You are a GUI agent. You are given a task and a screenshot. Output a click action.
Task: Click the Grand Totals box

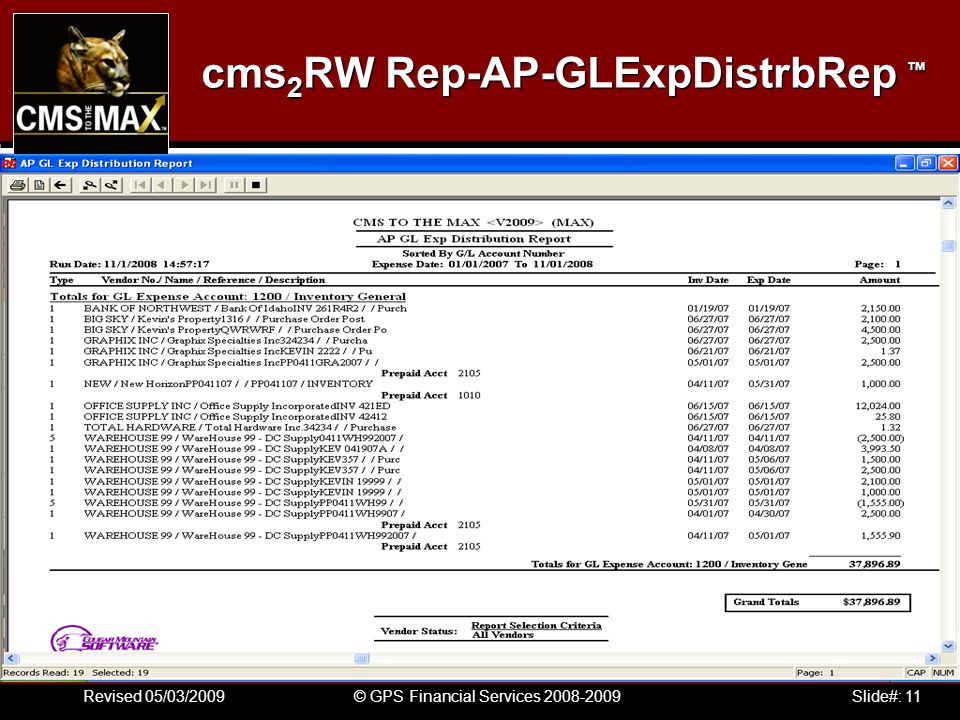pyautogui.click(x=817, y=602)
